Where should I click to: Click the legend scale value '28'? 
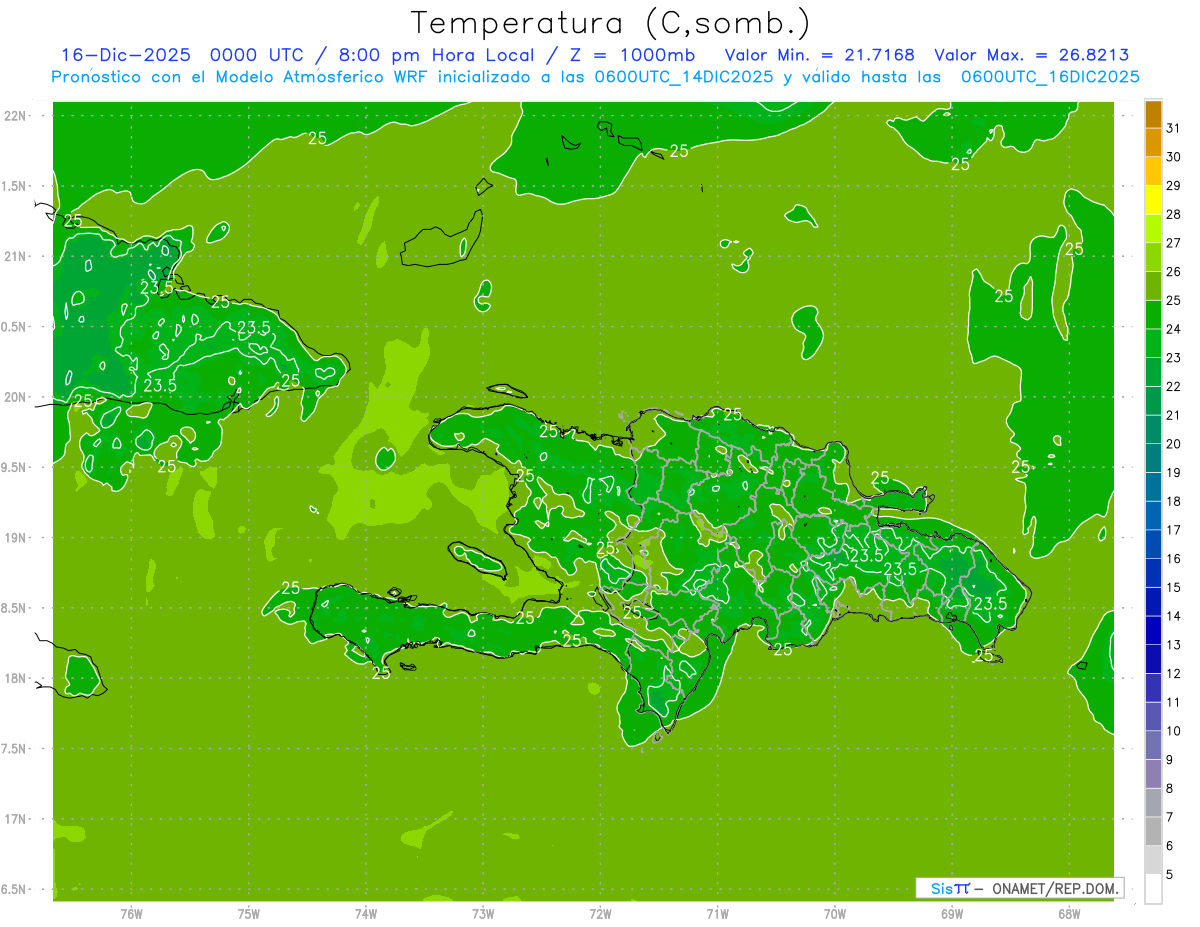click(1173, 214)
